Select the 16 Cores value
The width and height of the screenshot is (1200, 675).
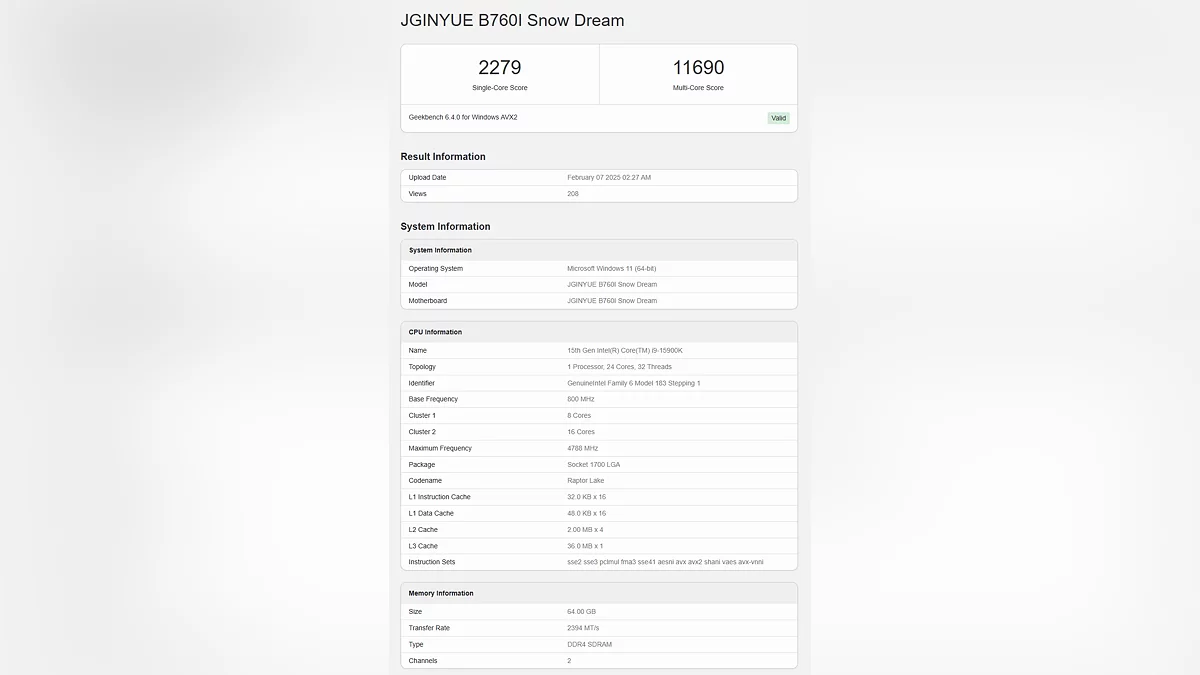click(x=581, y=432)
